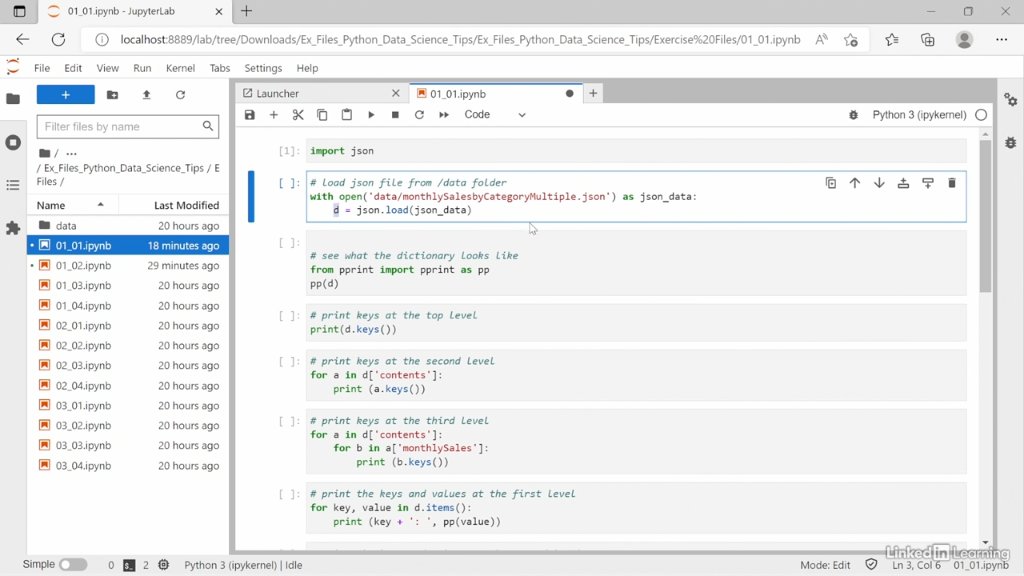This screenshot has width=1024, height=576.
Task: Click root folder icon in breadcrumb
Action: 44,153
